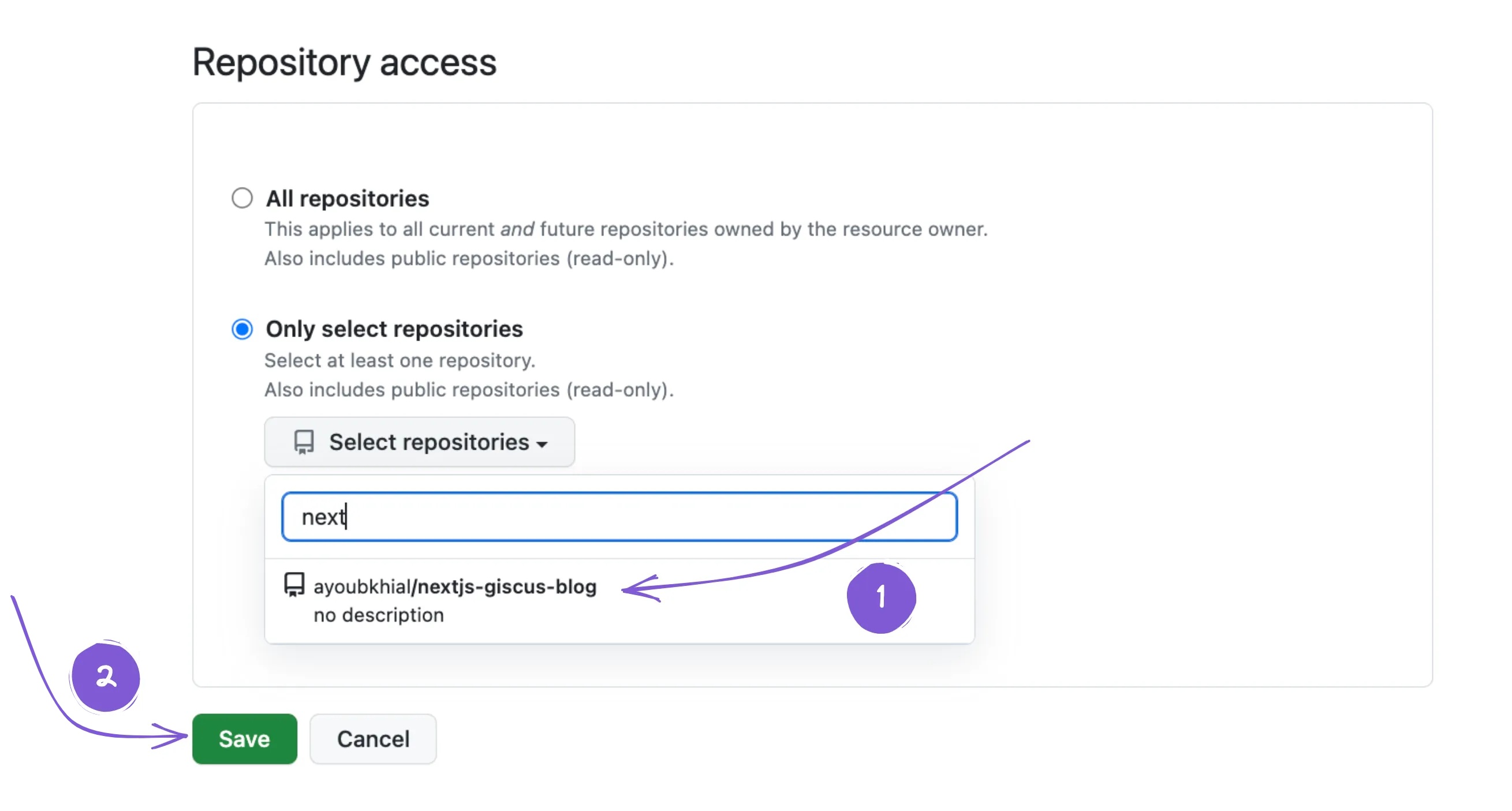The width and height of the screenshot is (1512, 811).
Task: Select the All repositories radio button
Action: coord(242,199)
